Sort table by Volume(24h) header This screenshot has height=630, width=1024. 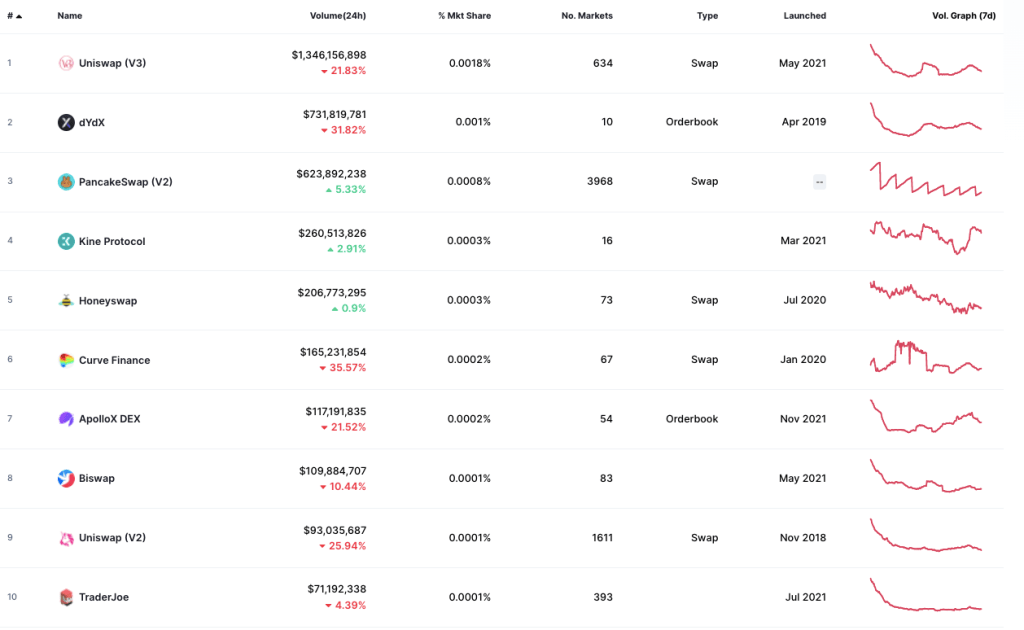pyautogui.click(x=338, y=16)
